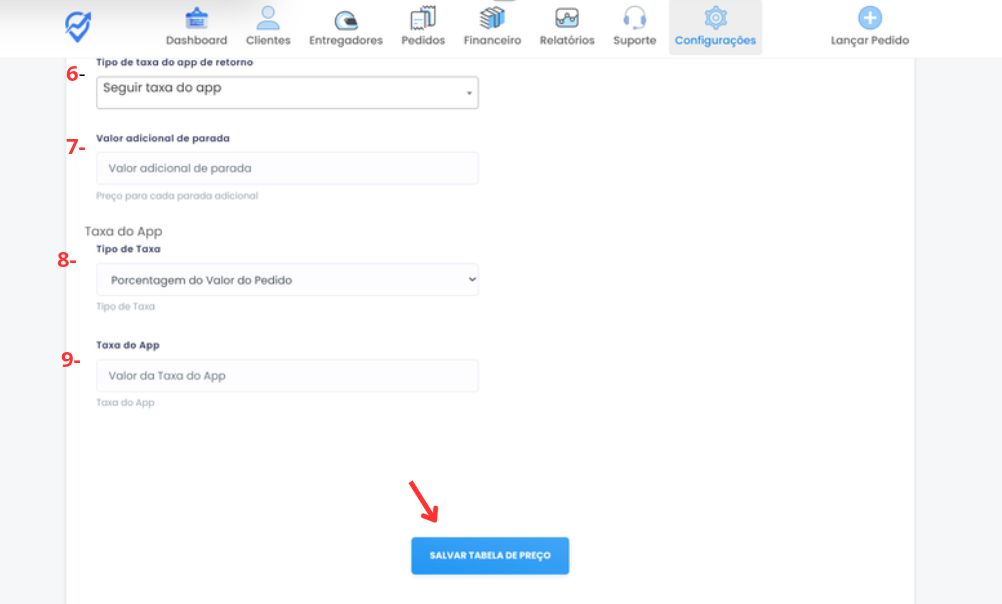
Task: Select the Financeiro menu label
Action: (492, 41)
